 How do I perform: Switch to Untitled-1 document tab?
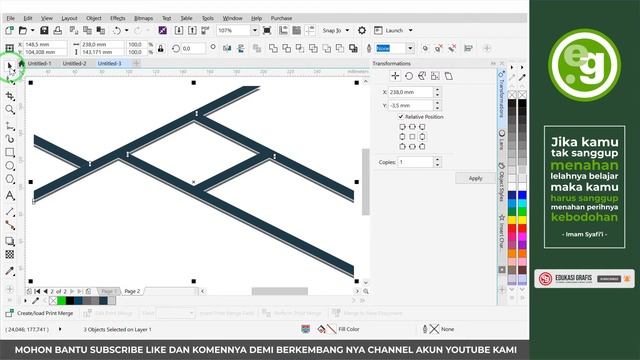39,63
